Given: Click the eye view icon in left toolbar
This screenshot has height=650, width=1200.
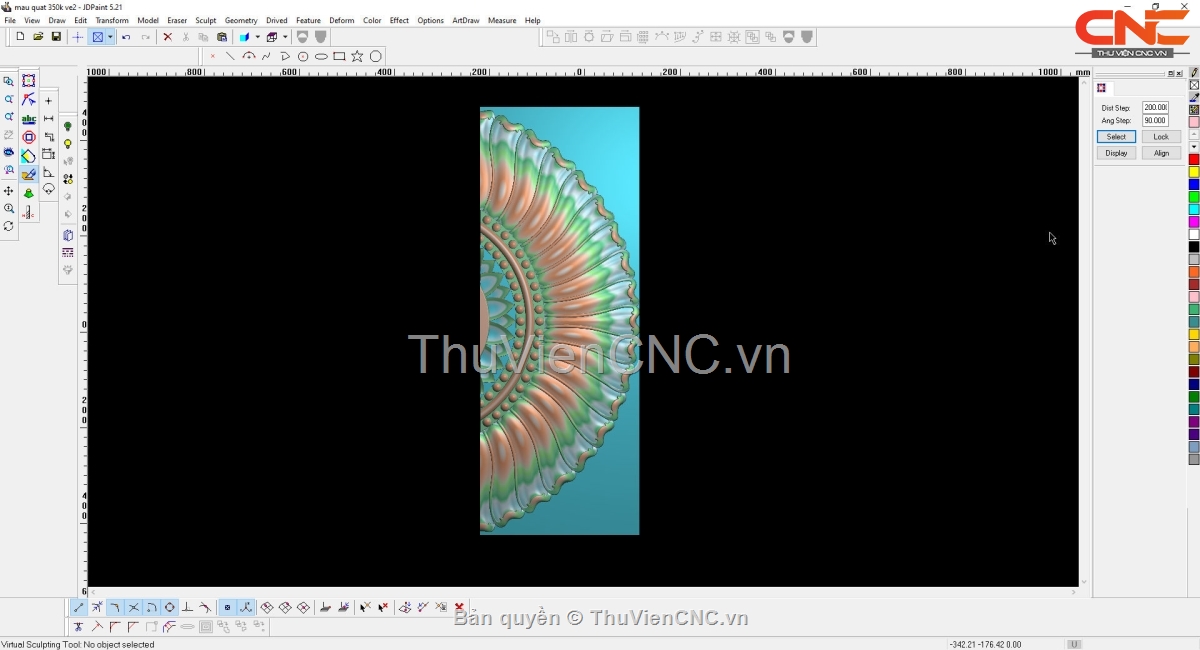Looking at the screenshot, I should [x=9, y=153].
